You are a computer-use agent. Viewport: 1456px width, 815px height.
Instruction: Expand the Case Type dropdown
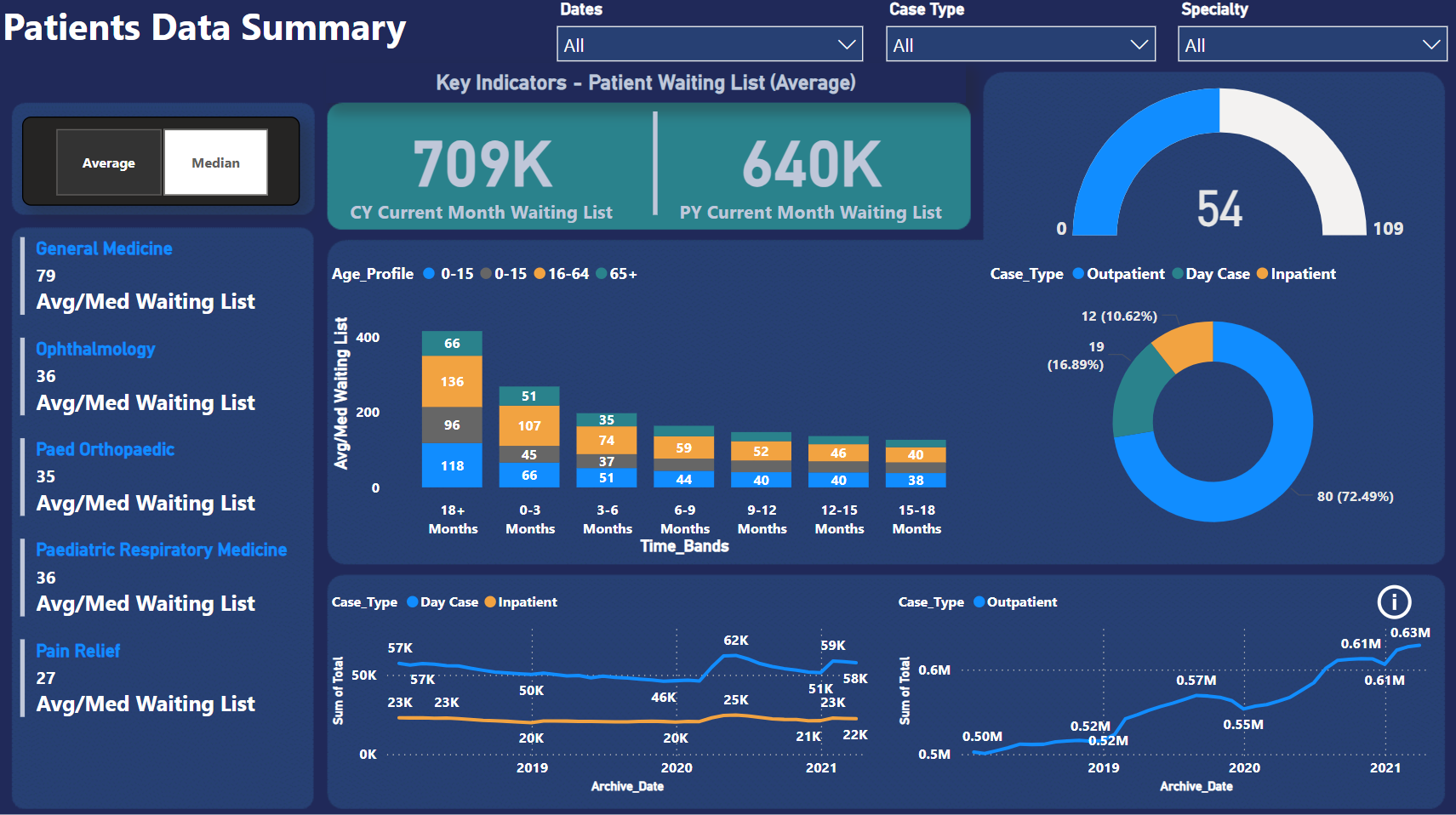click(1020, 44)
